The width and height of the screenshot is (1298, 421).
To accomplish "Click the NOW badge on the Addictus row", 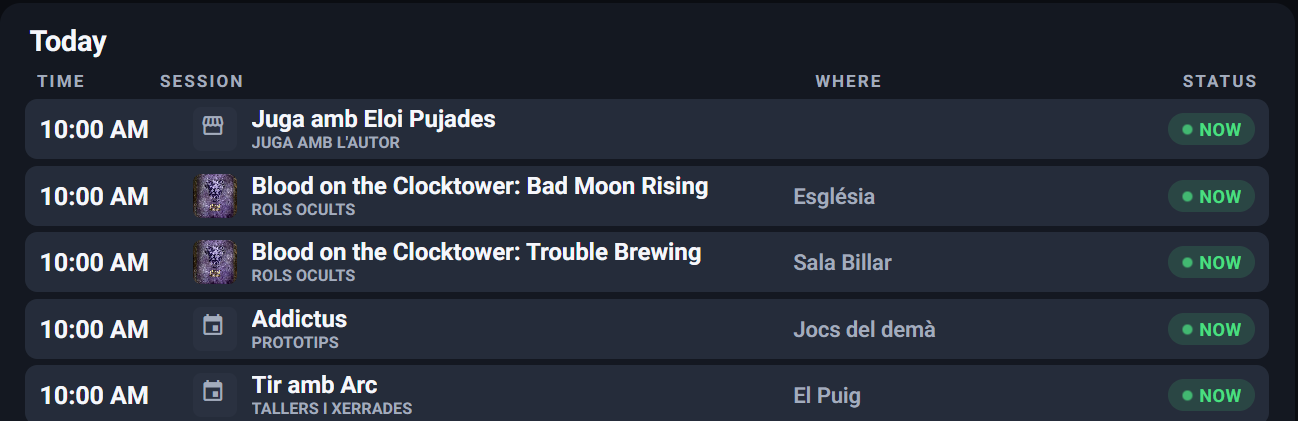I will pyautogui.click(x=1211, y=329).
